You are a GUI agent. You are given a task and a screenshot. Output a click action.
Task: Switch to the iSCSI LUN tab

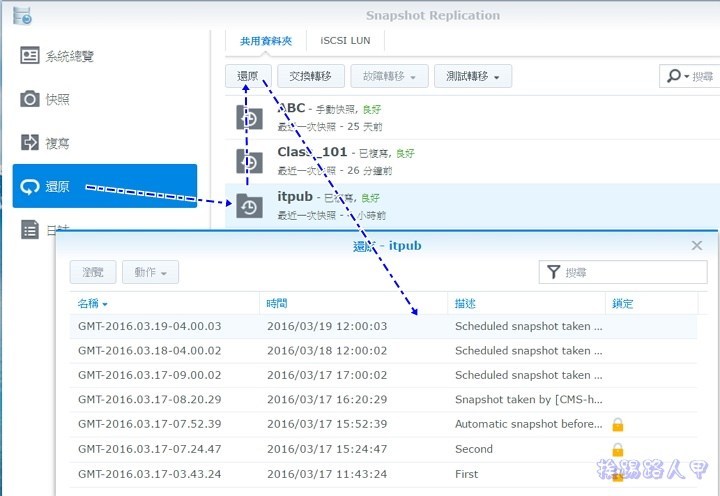coord(345,41)
